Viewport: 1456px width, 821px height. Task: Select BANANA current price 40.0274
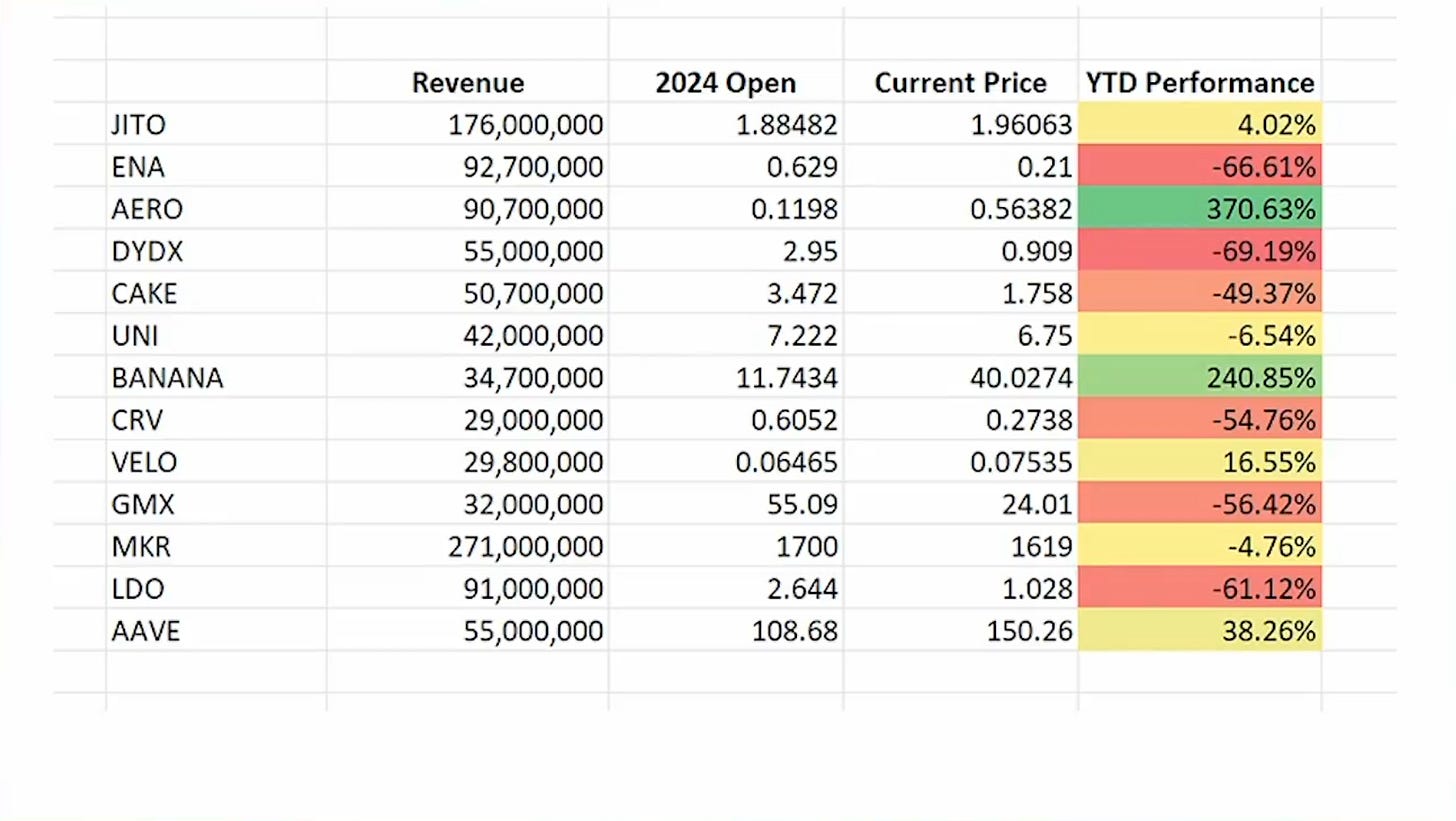click(960, 377)
